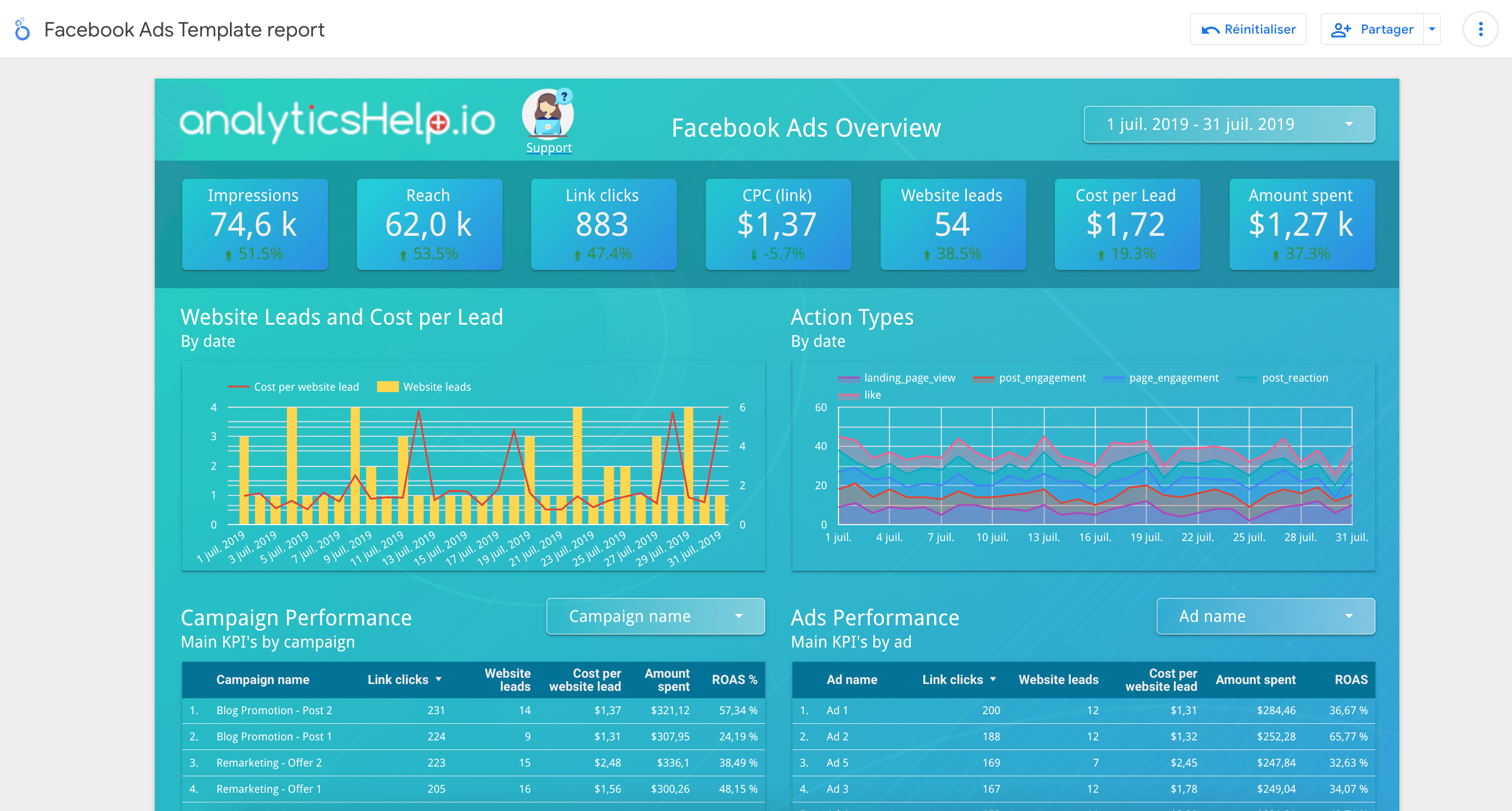Select the Ad 1 row
Screen dimensions: 1512x811
(1083, 710)
